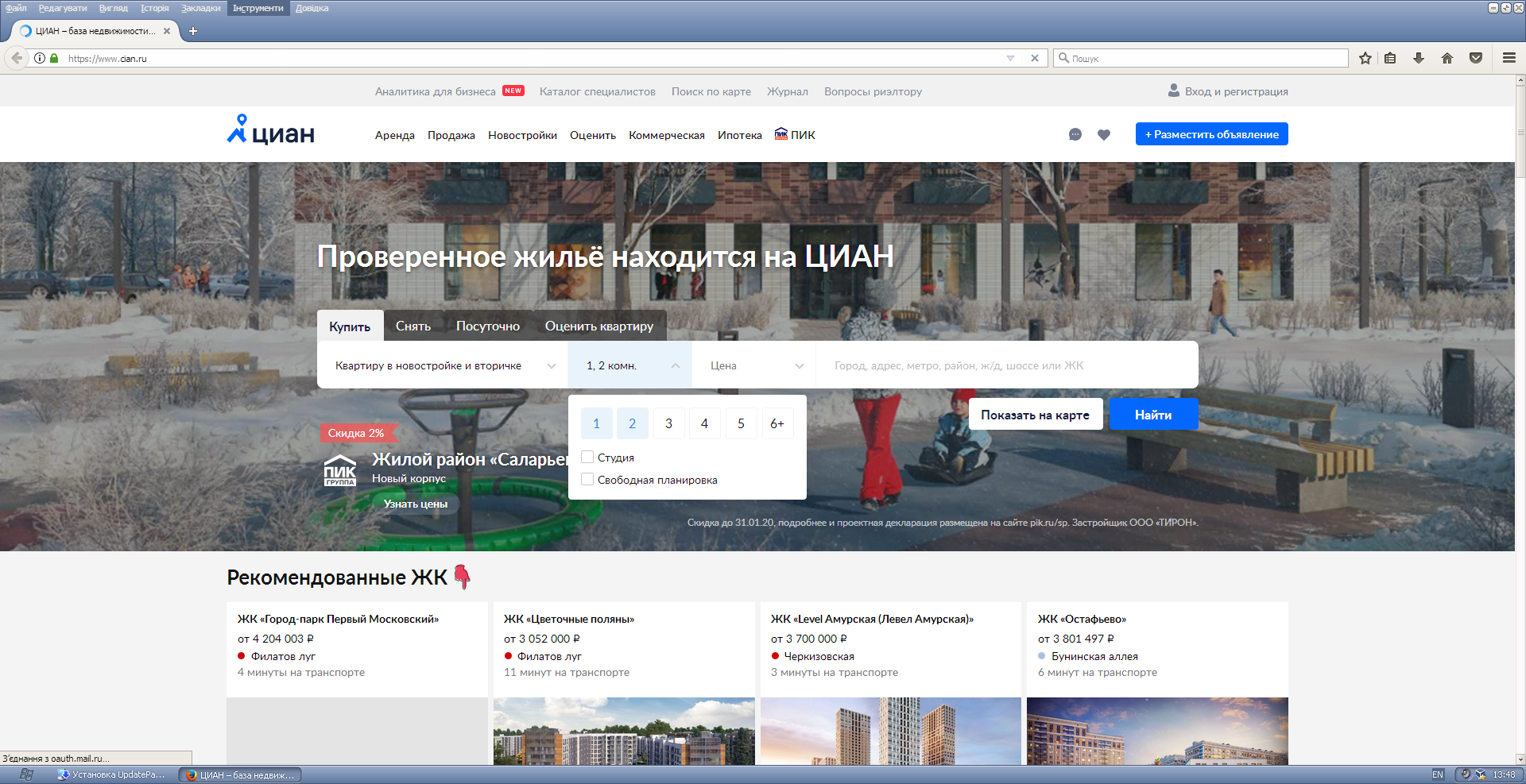
Task: Click the site information icon in address bar
Action: [40, 58]
